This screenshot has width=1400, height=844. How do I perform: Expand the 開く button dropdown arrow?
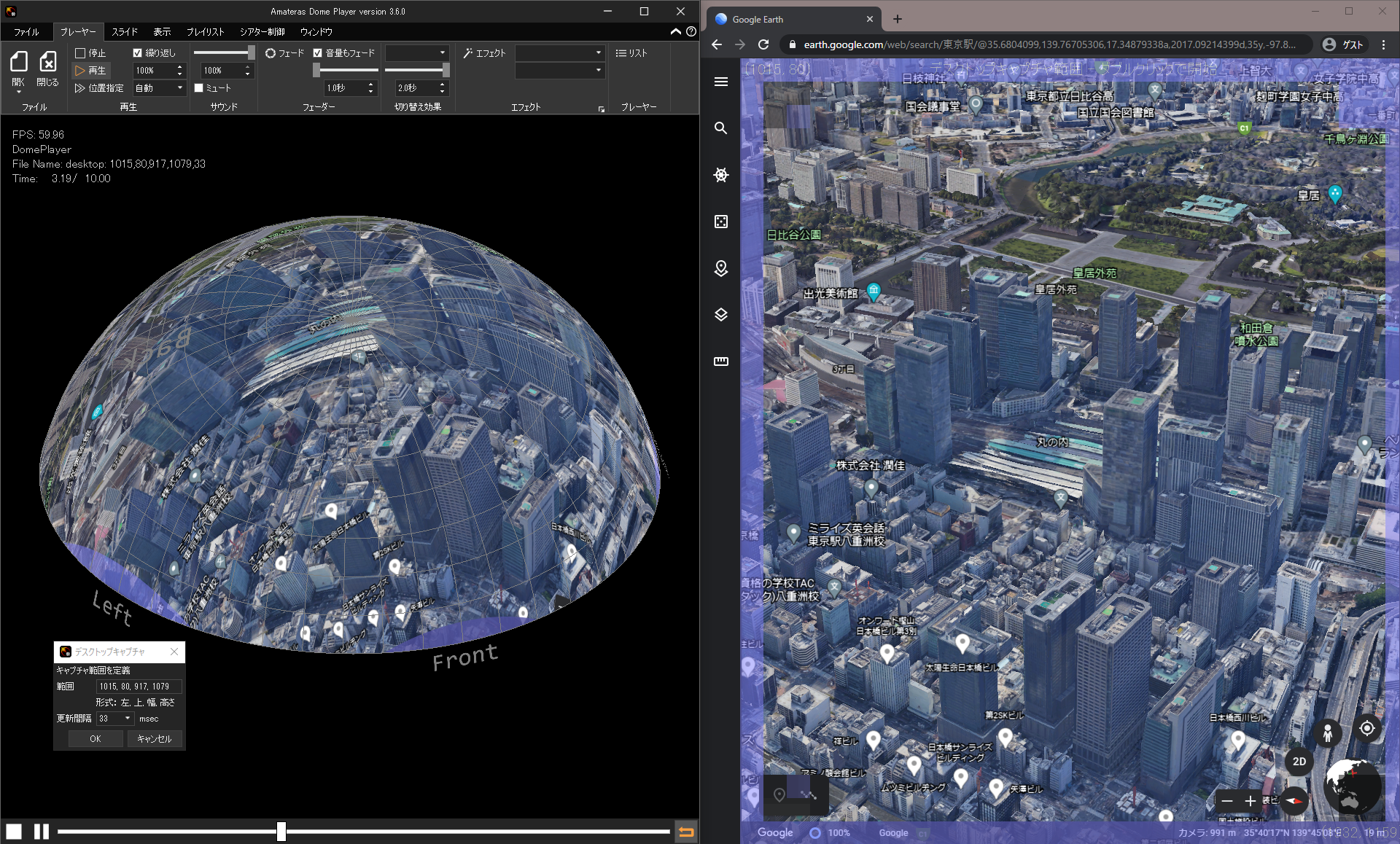click(19, 93)
